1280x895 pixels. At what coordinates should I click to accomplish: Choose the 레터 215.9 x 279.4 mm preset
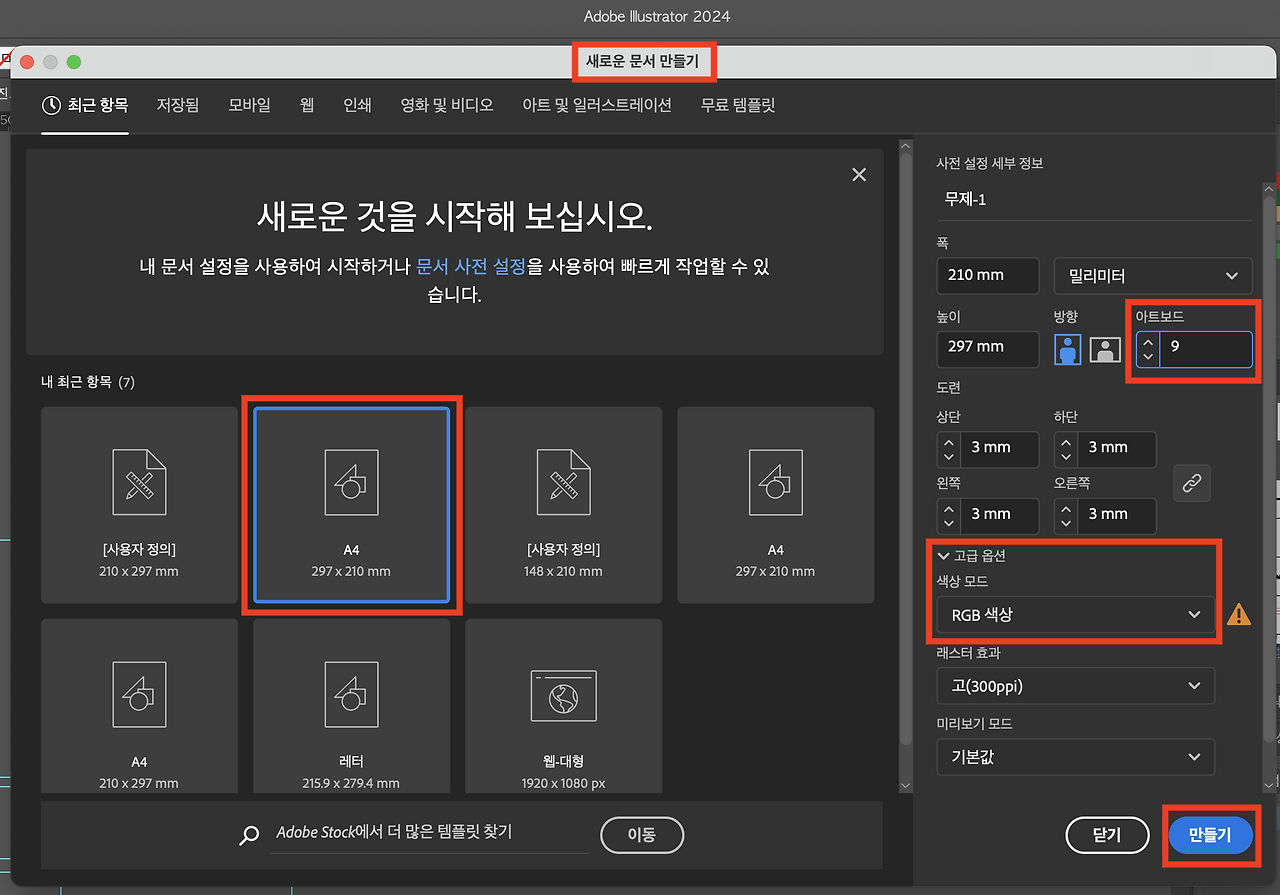coord(352,706)
